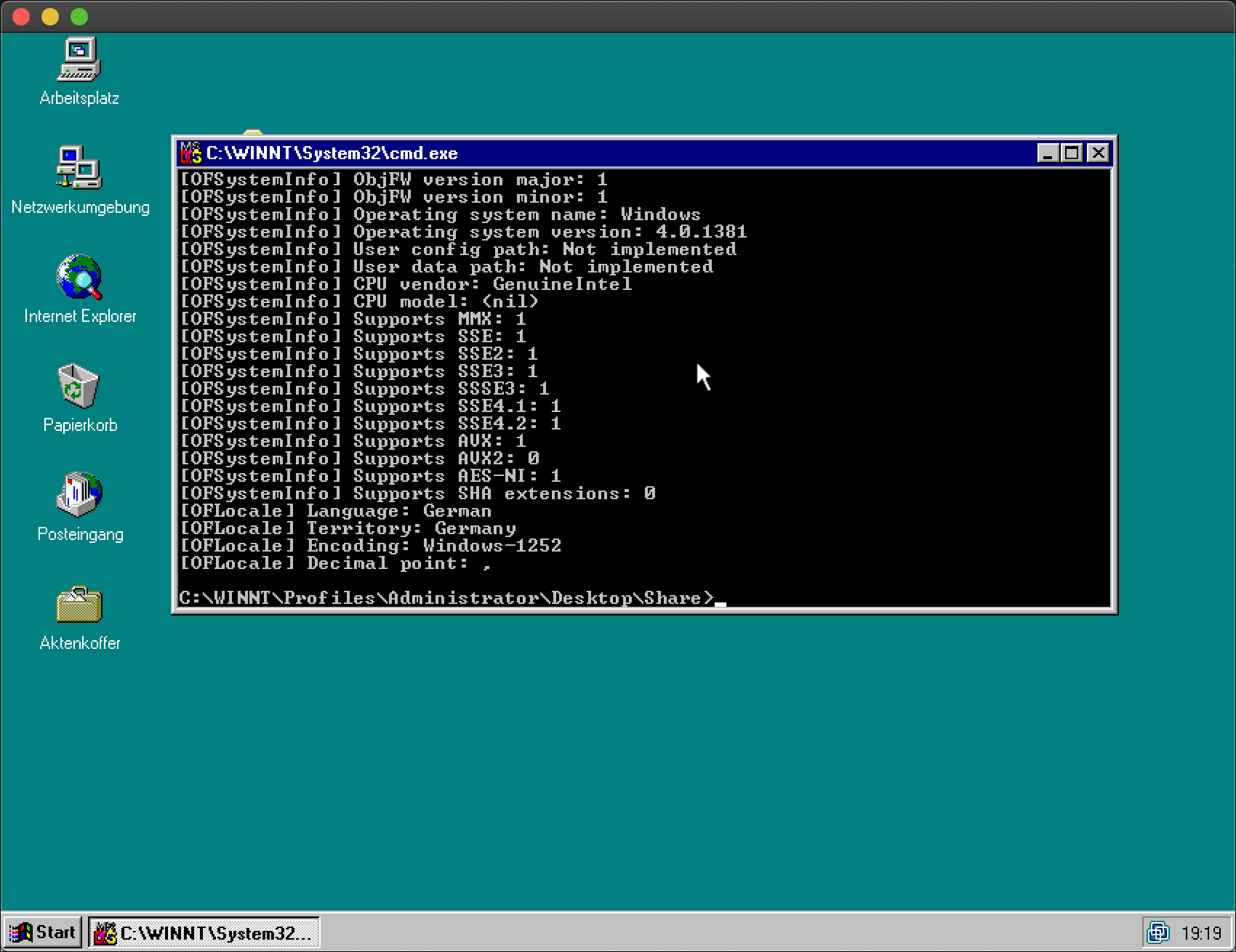Click the '[OFLocale] Language: German' line
1236x952 pixels.
[335, 511]
